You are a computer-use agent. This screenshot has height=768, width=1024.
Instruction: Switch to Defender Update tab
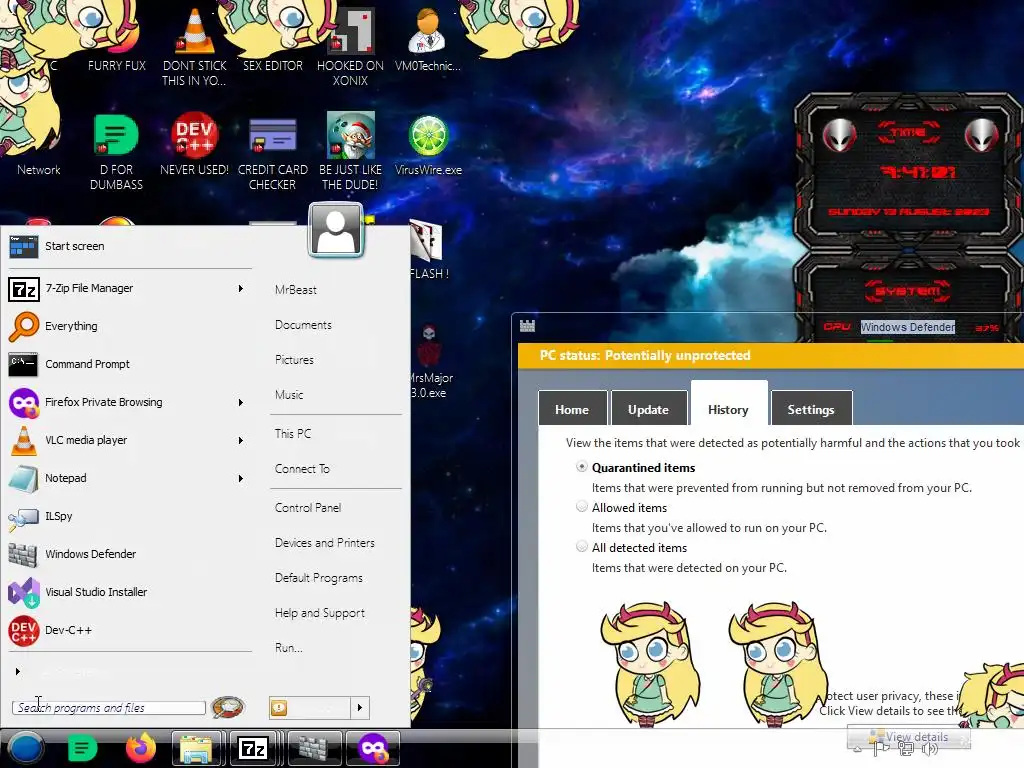[648, 409]
